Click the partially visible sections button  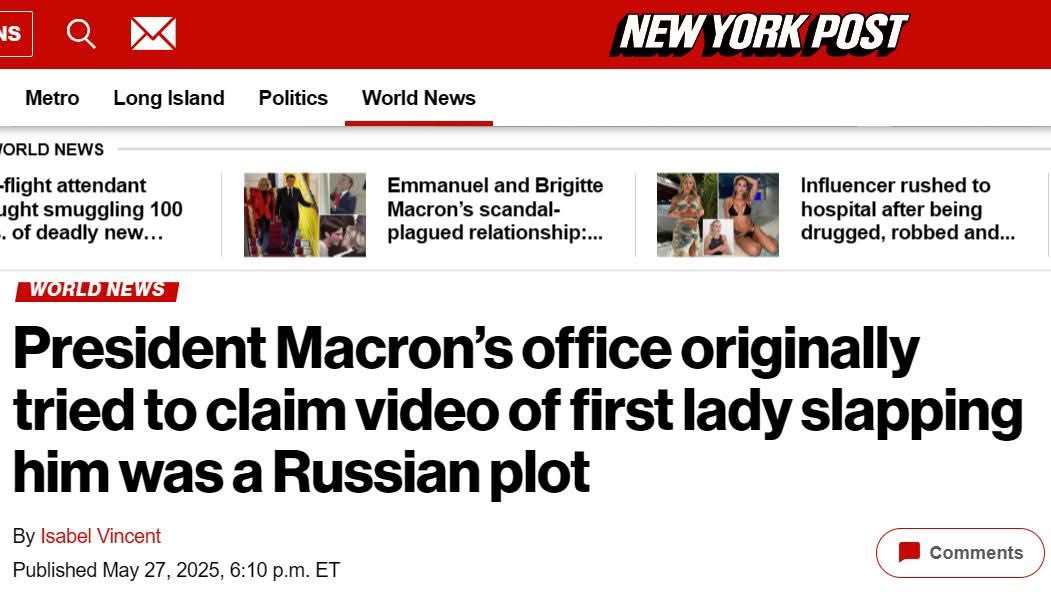(x=15, y=34)
